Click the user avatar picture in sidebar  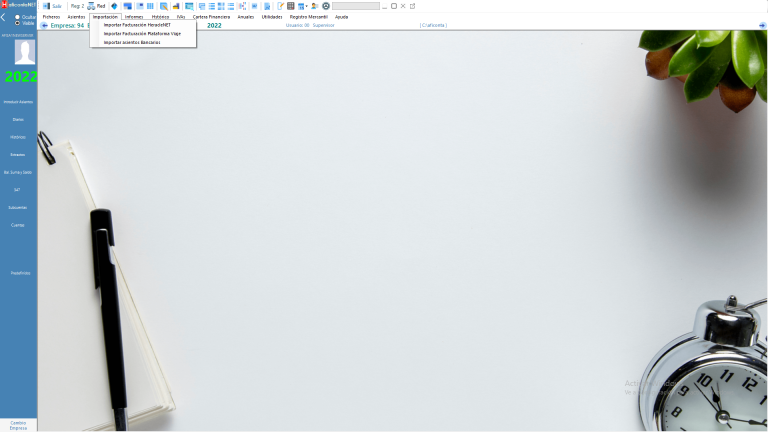click(24, 52)
